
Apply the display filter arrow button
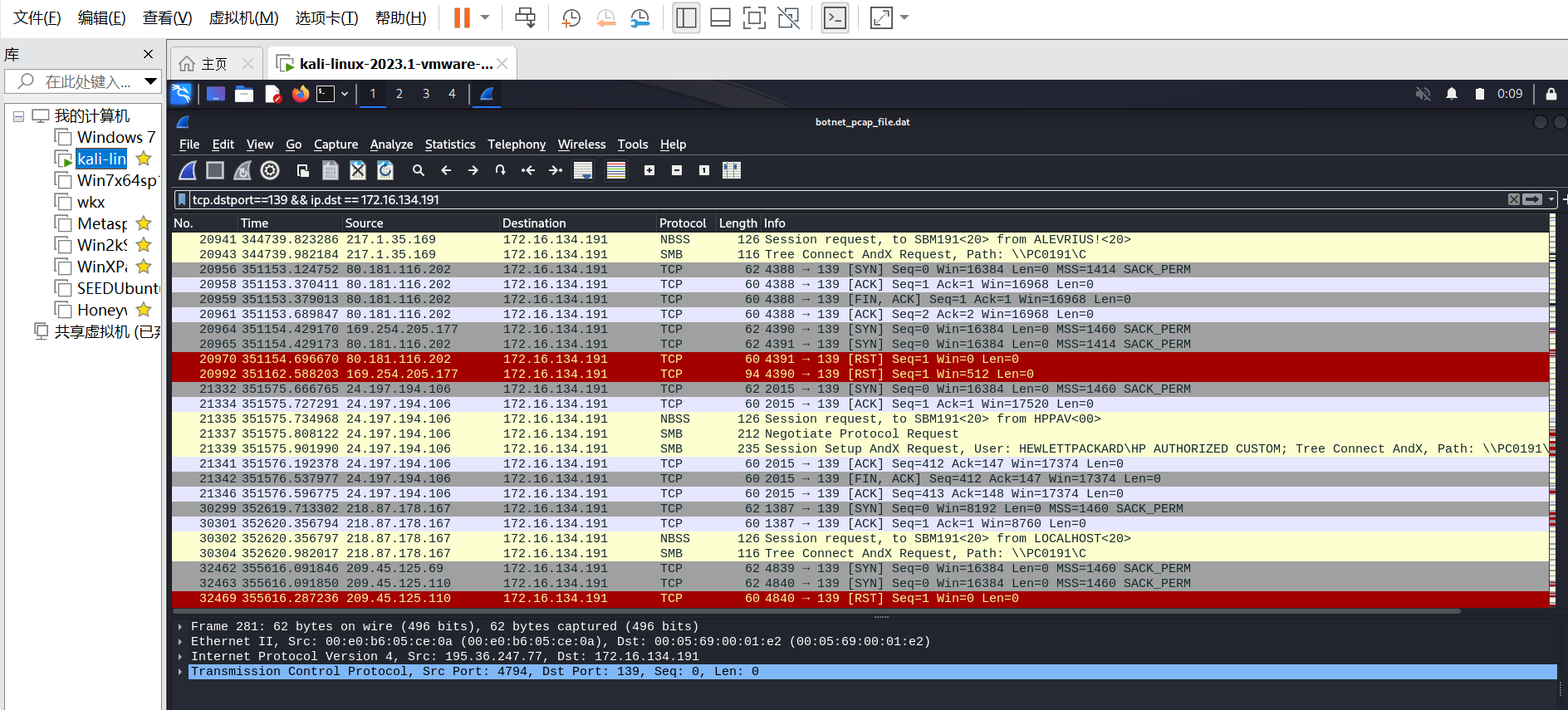pyautogui.click(x=1532, y=199)
